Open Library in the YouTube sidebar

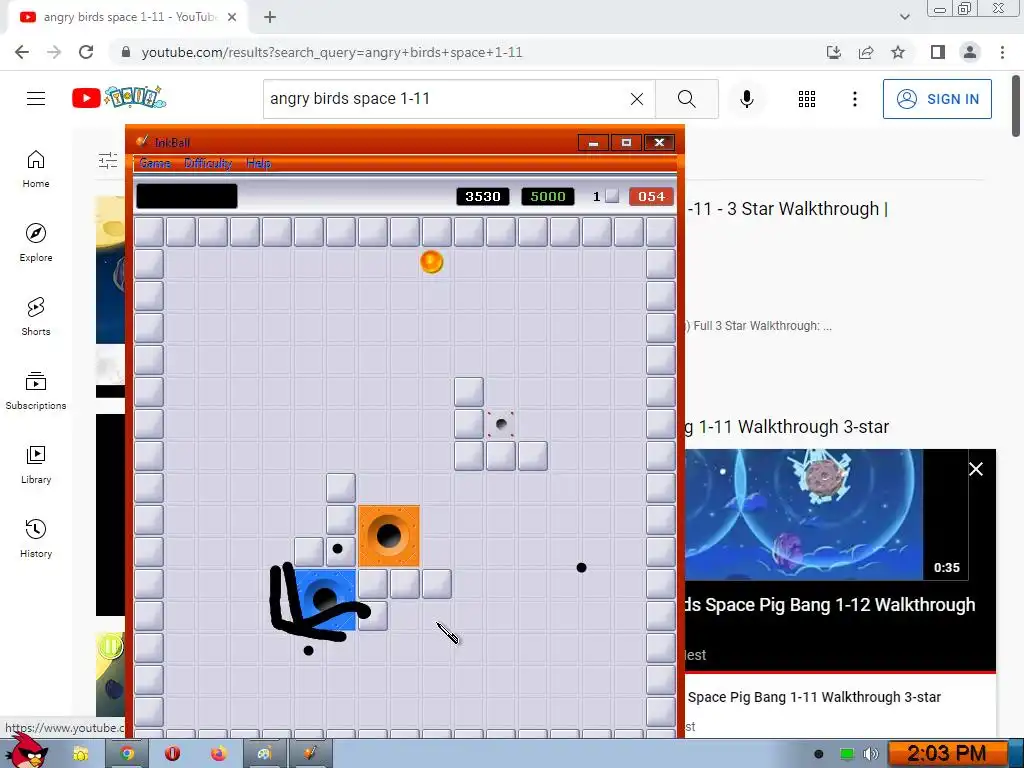click(x=36, y=464)
